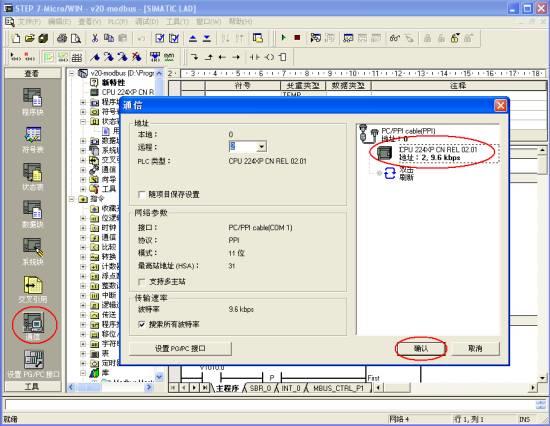The image size is (550, 426).
Task: Collapse 状态表 tree node
Action: 83,121
